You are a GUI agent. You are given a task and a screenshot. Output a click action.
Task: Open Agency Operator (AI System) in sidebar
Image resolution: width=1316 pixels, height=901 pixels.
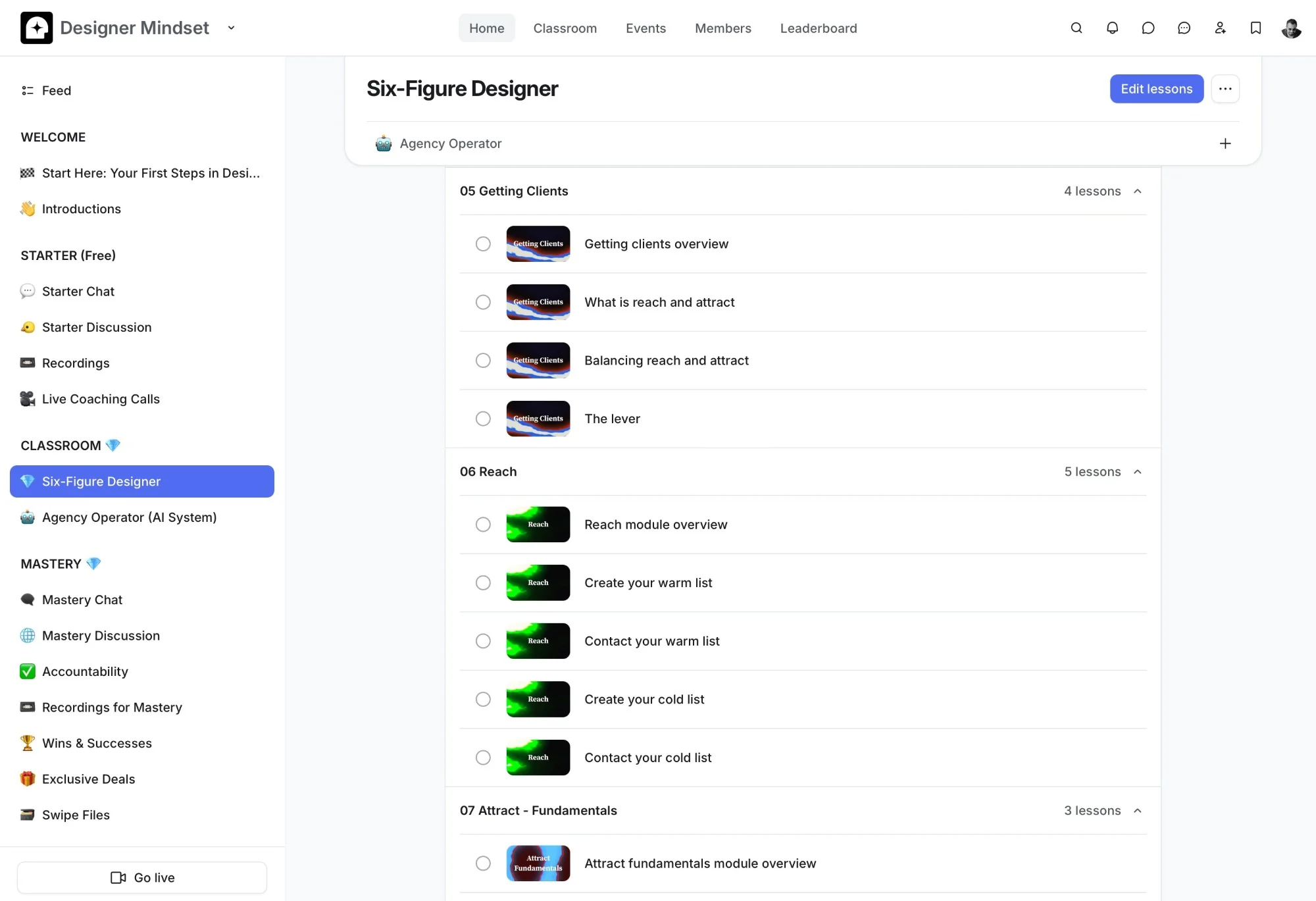coord(142,517)
